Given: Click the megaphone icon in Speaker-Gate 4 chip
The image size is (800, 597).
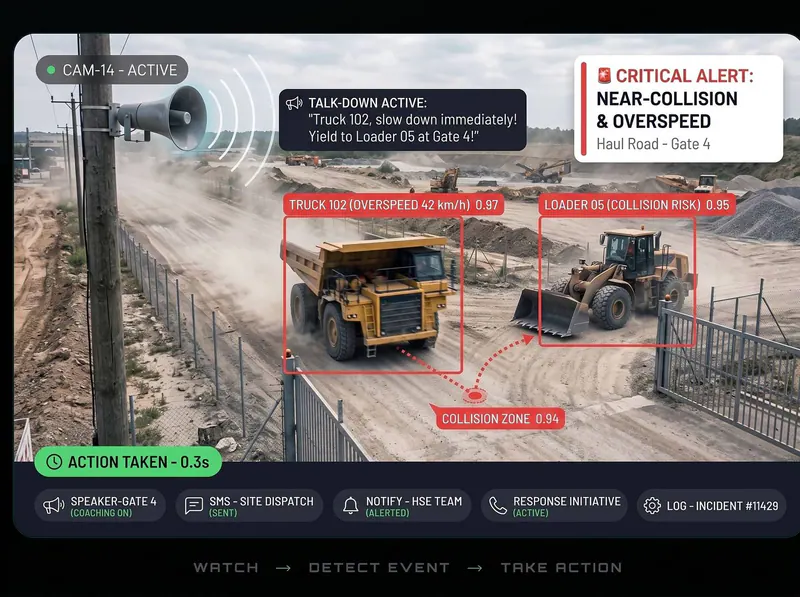Looking at the screenshot, I should pyautogui.click(x=53, y=506).
